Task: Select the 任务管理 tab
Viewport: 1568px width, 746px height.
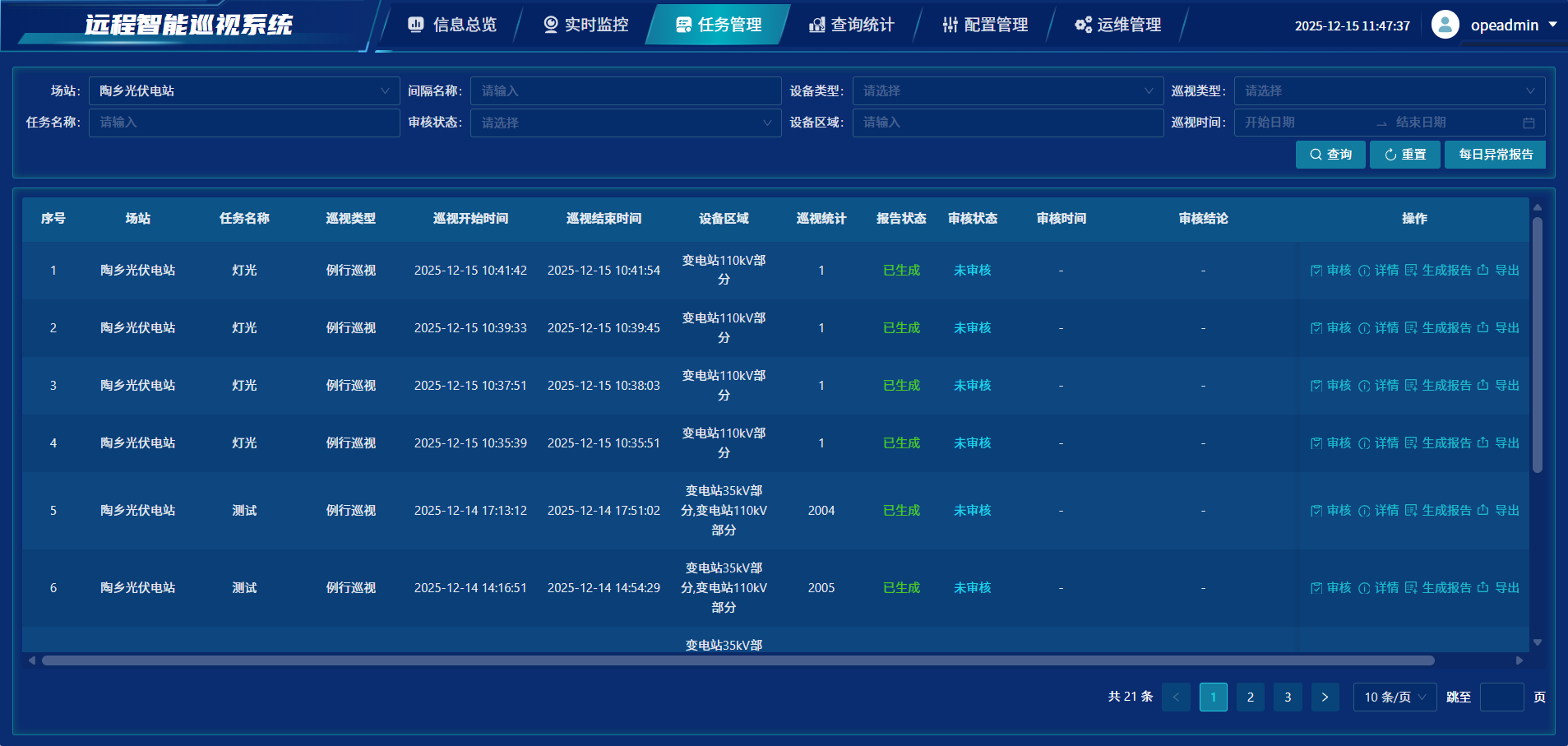Action: pos(719,25)
